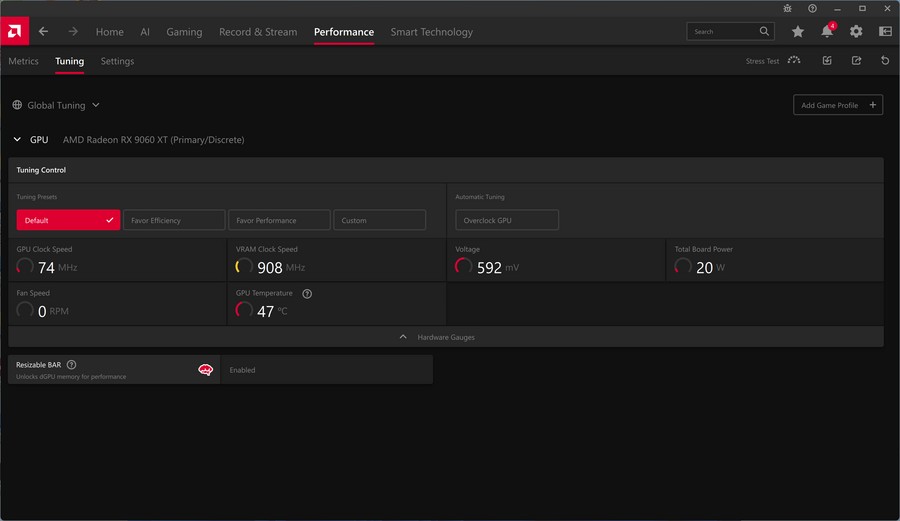This screenshot has height=521, width=900.
Task: Click the Add Game Profile button
Action: coord(838,105)
